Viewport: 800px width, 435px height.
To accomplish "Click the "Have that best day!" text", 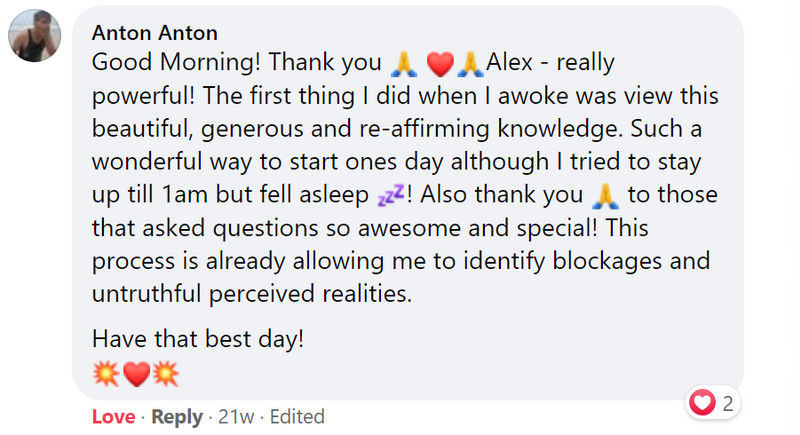I will pyautogui.click(x=197, y=338).
